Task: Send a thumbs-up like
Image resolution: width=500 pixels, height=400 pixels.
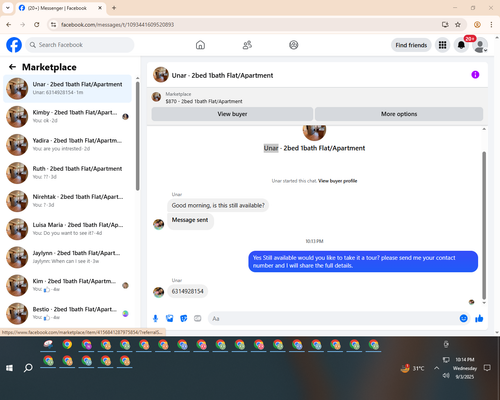Action: [x=479, y=318]
